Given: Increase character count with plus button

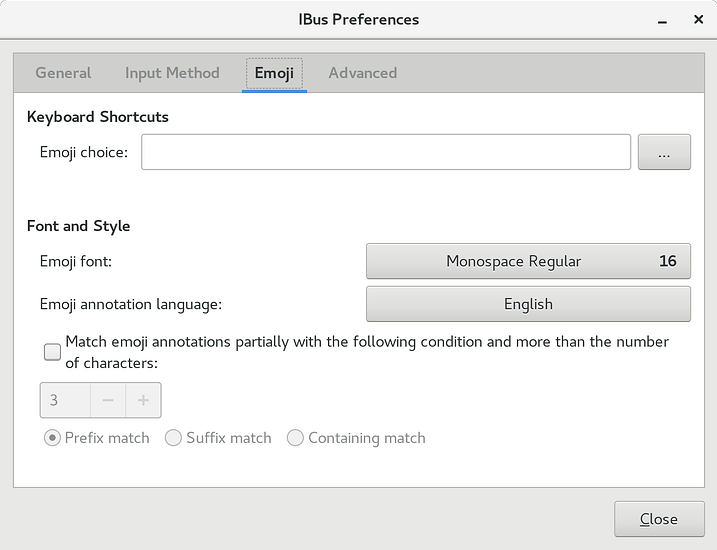Looking at the screenshot, I should [143, 400].
